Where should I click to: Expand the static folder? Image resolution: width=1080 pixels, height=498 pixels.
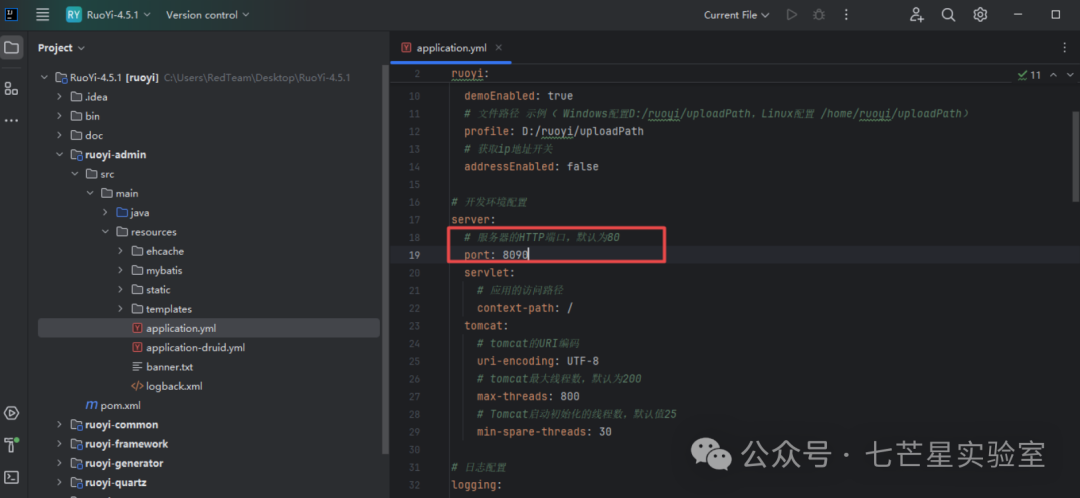tap(121, 289)
